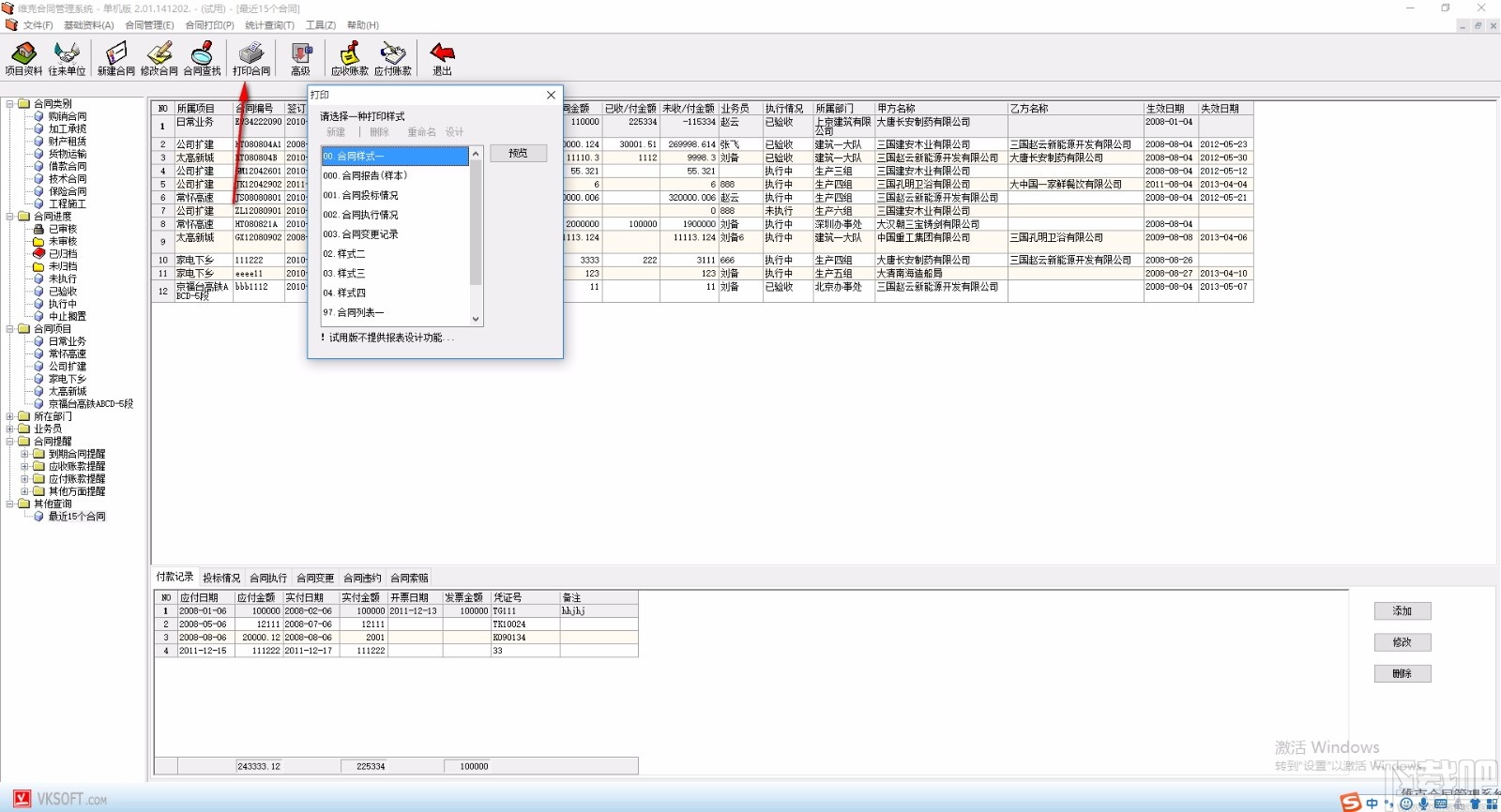This screenshot has height=812, width=1501.
Task: Open the 文件(F) menu
Action: 38,25
